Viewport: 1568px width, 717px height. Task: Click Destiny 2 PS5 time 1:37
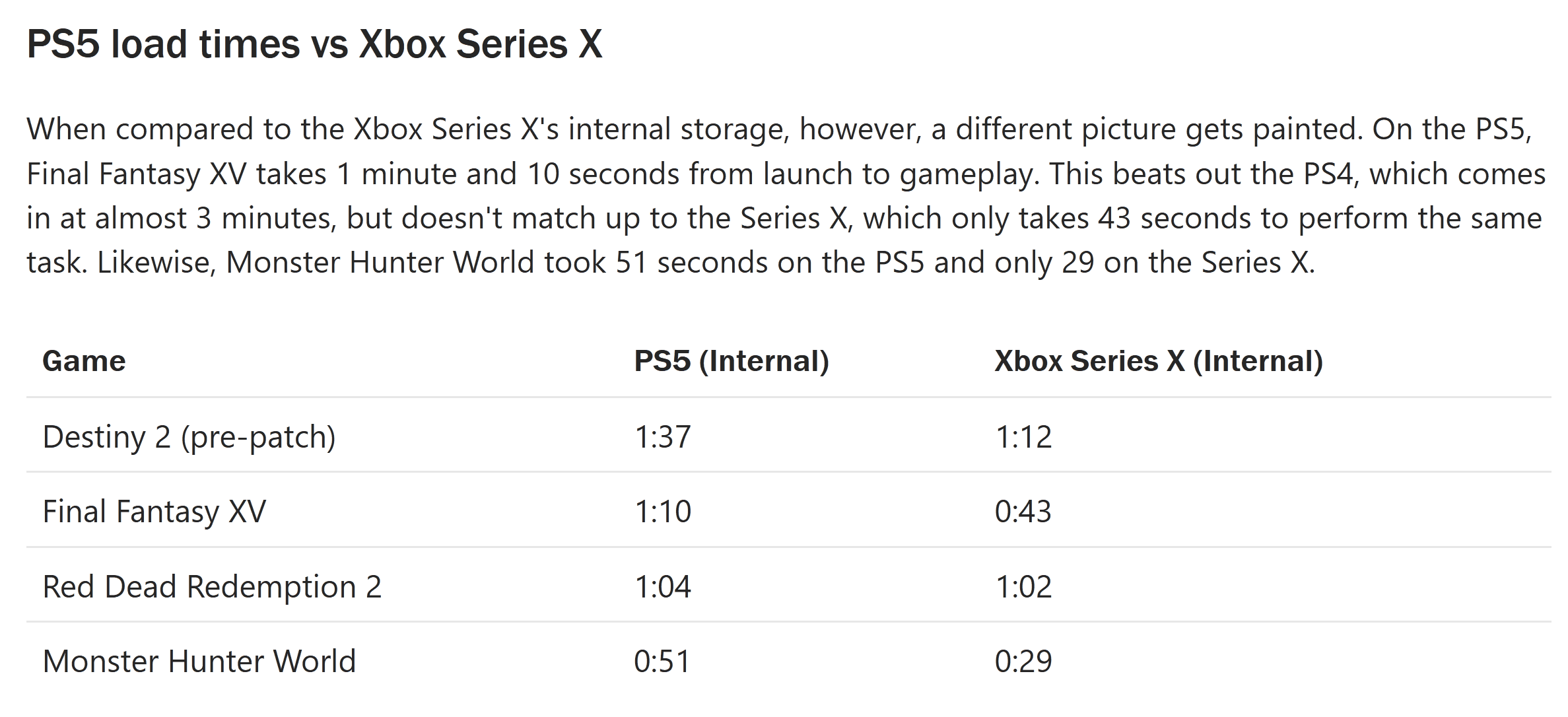662,437
